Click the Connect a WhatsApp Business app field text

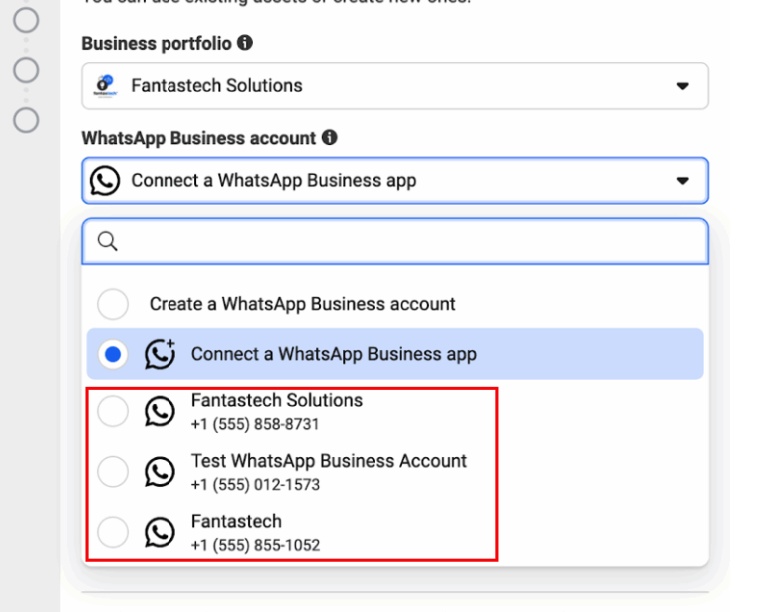click(274, 180)
